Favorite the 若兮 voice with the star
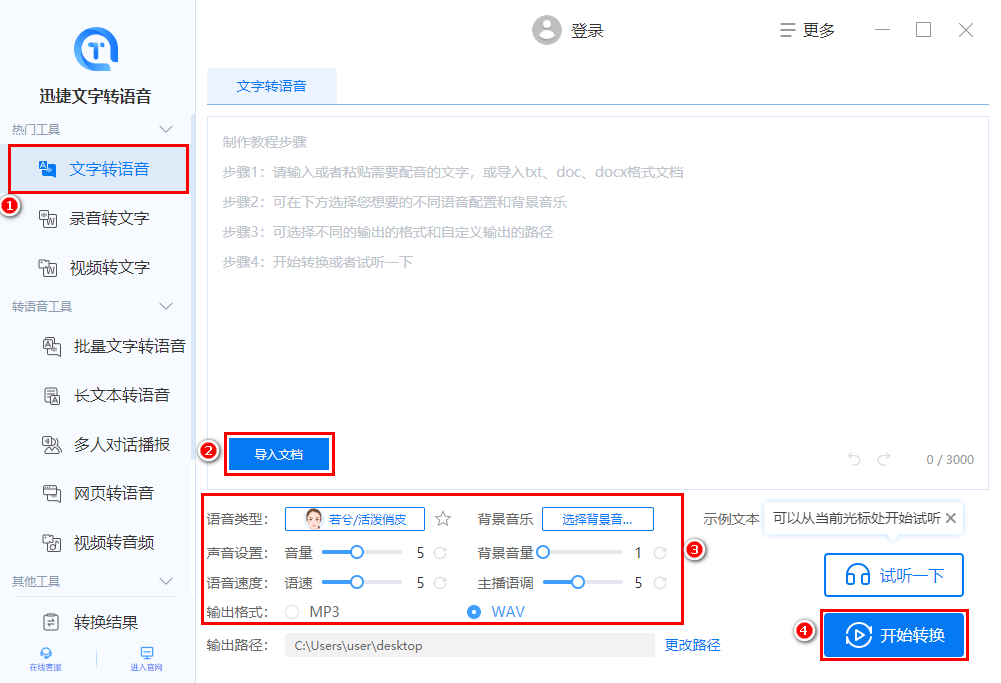This screenshot has width=1001, height=683. 442,518
